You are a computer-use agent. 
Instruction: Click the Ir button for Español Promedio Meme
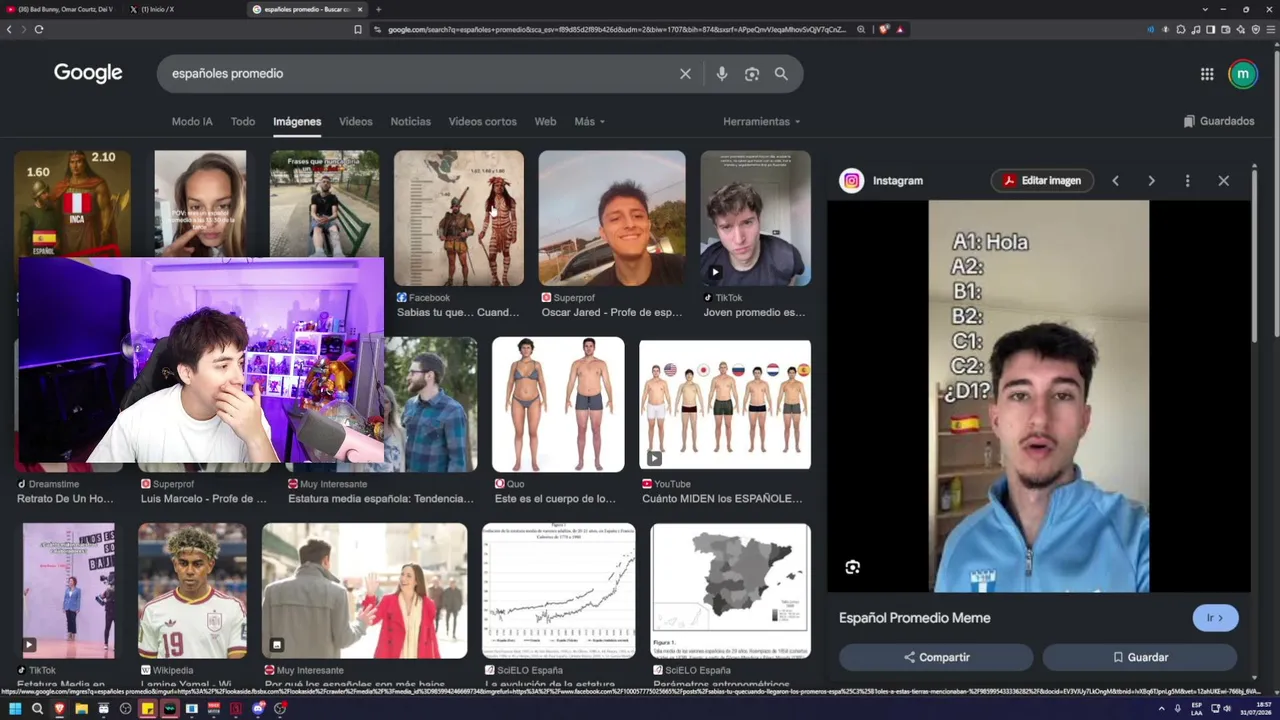[x=1215, y=618]
